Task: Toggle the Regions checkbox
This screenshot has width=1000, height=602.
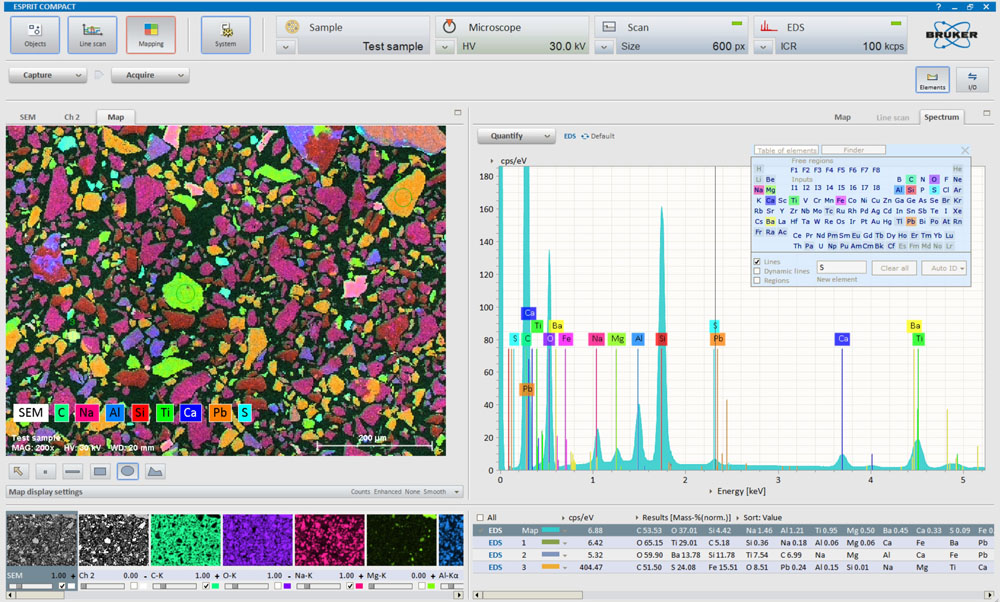Action: (x=757, y=280)
